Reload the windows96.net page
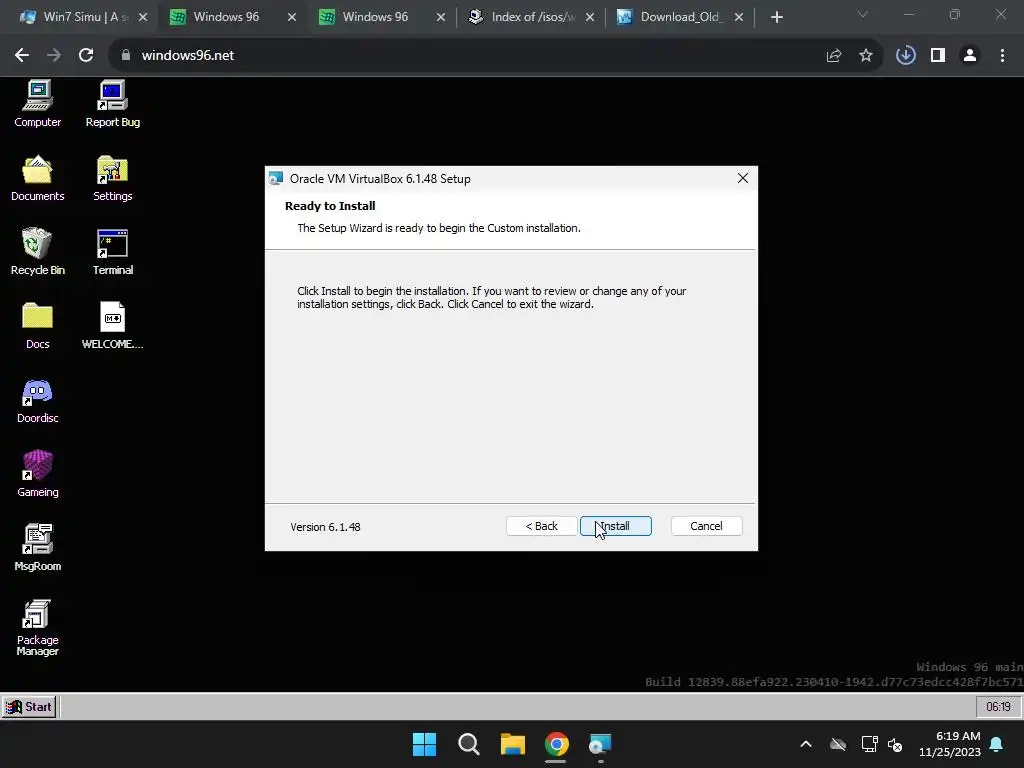Image resolution: width=1024 pixels, height=768 pixels. click(86, 56)
